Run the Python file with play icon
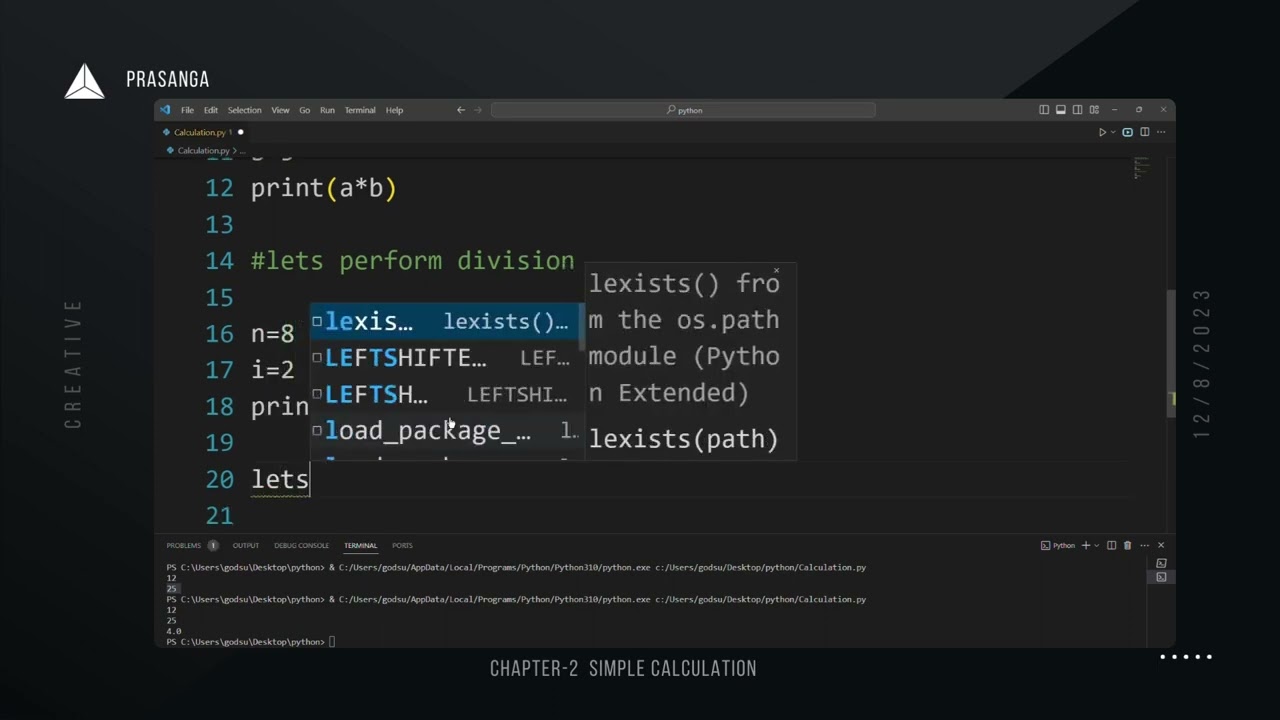The image size is (1280, 720). (1102, 132)
